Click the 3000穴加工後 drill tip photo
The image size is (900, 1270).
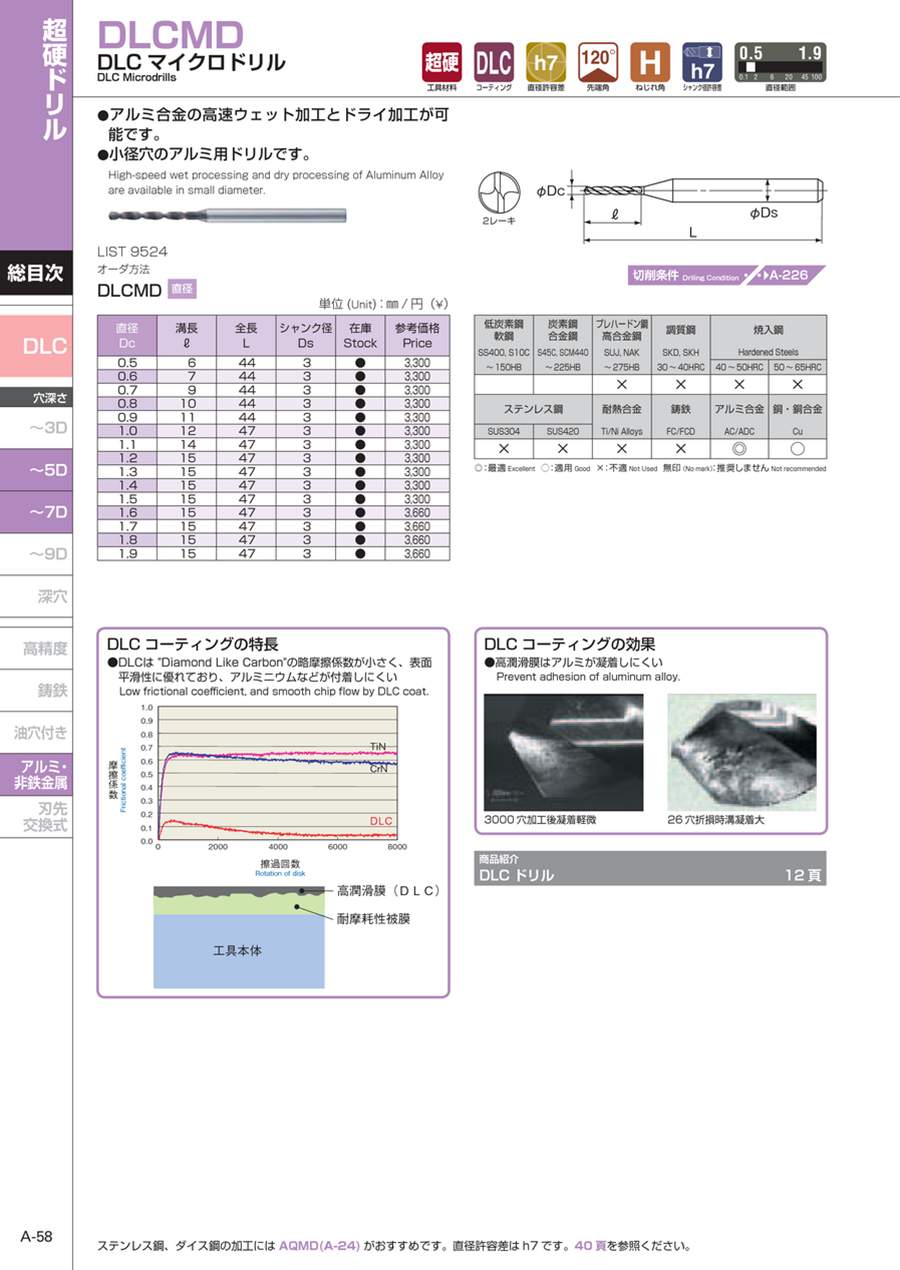coord(563,751)
